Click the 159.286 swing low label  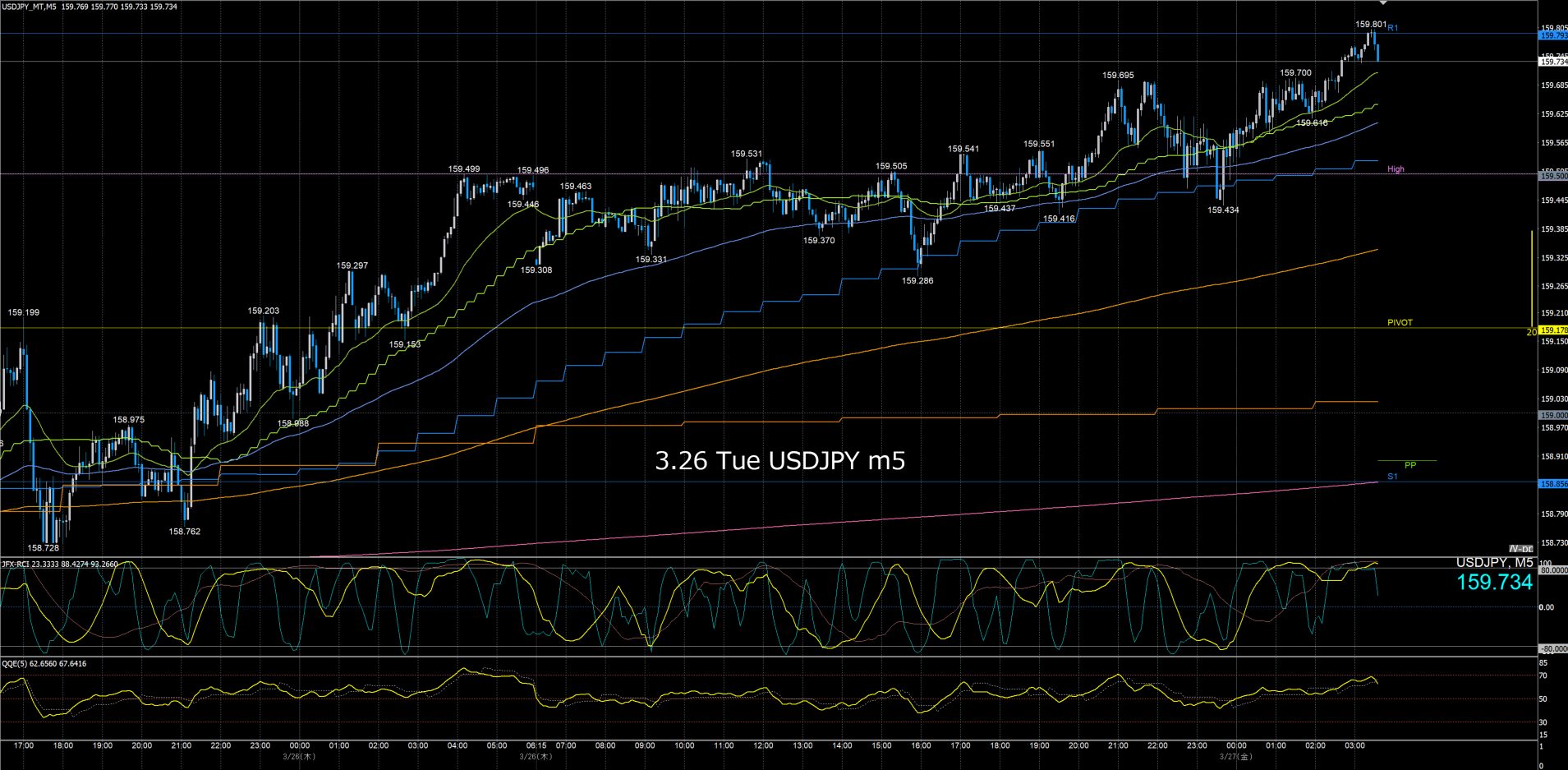click(x=917, y=281)
